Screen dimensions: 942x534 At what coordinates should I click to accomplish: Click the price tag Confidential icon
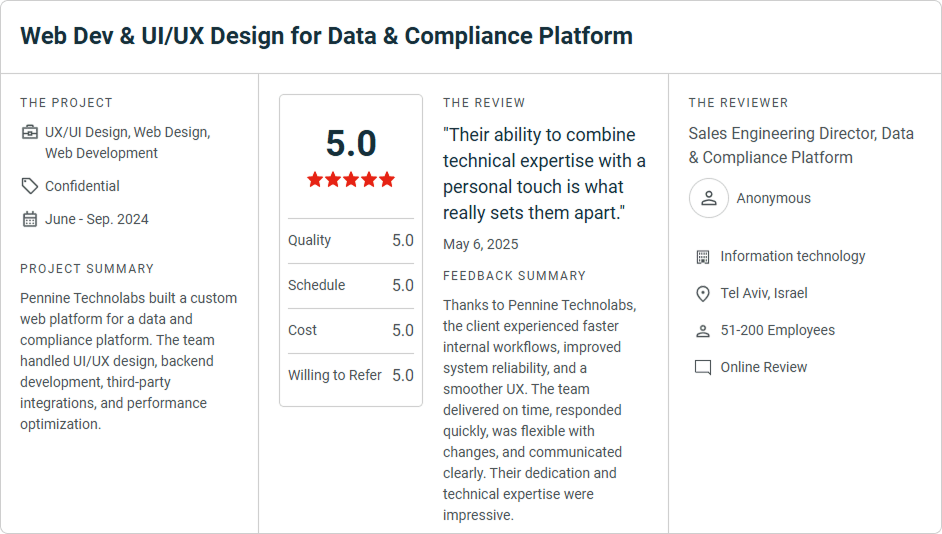pos(30,186)
